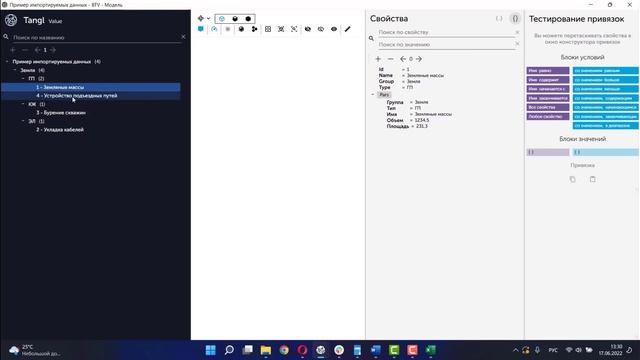Show all elements with the eye icon

pos(334,29)
